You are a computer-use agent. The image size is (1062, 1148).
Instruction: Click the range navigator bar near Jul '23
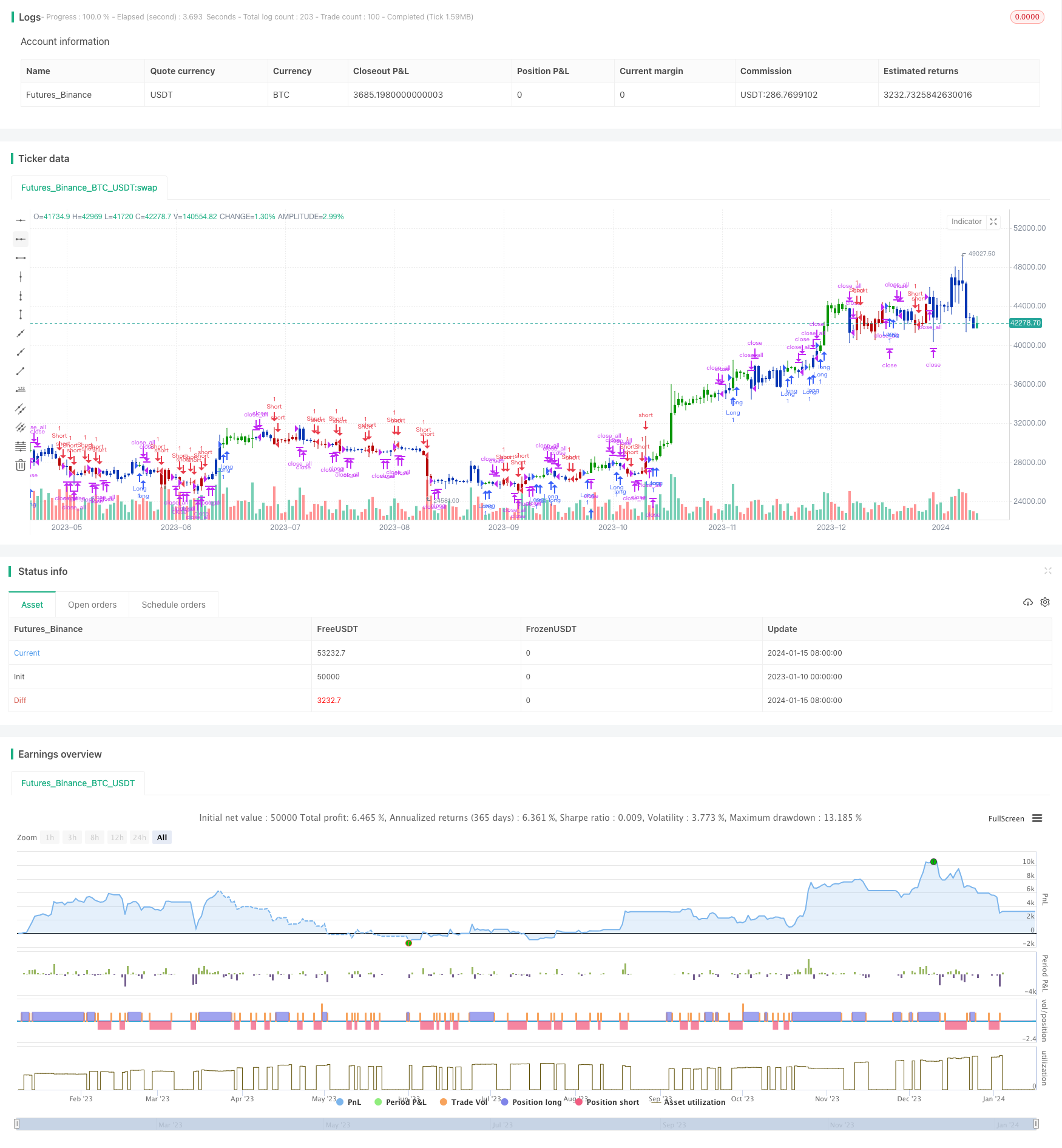point(502,1124)
